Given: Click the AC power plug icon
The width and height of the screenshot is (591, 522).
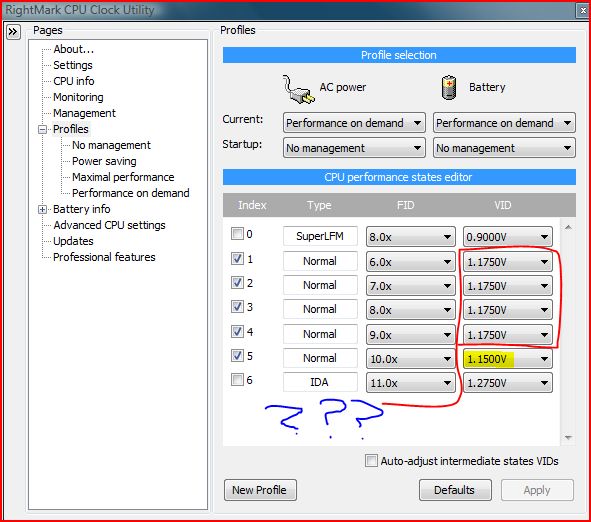Looking at the screenshot, I should click(298, 89).
